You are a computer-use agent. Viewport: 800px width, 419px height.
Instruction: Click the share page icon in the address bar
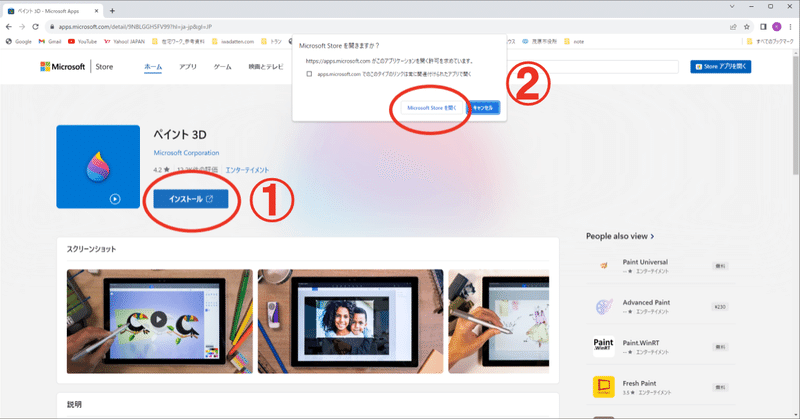coord(733,27)
